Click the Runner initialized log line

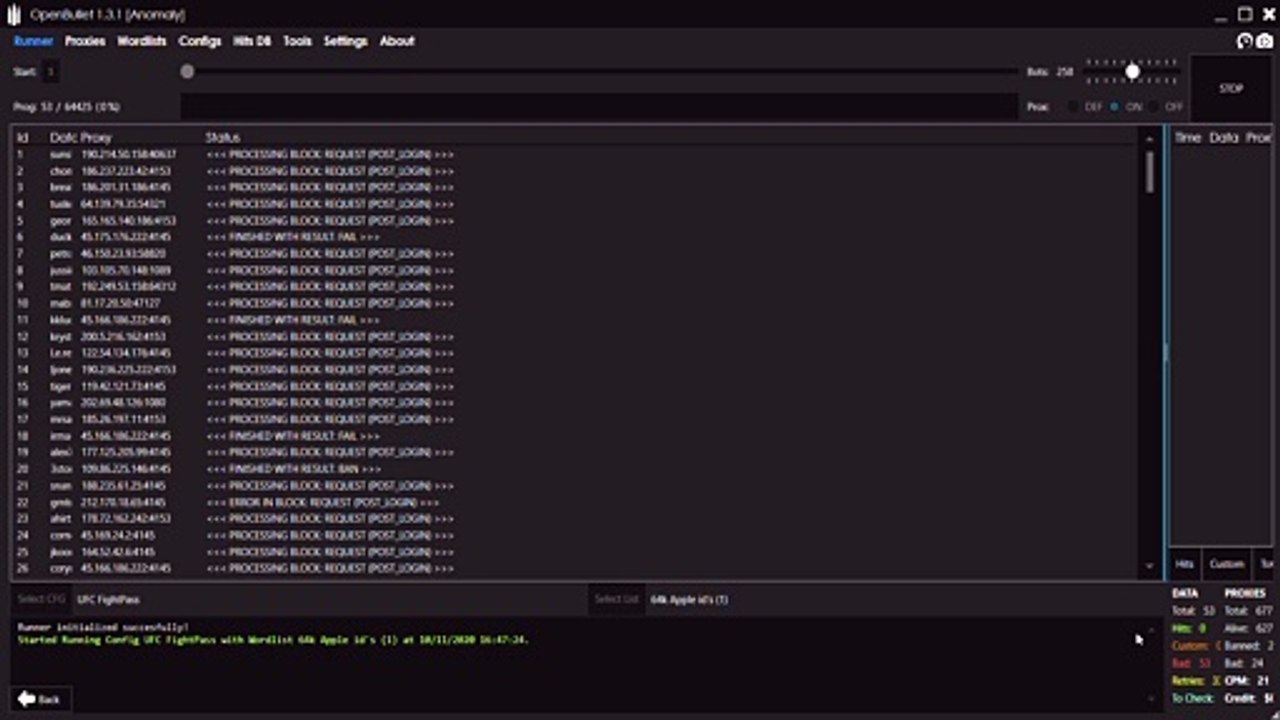(103, 627)
